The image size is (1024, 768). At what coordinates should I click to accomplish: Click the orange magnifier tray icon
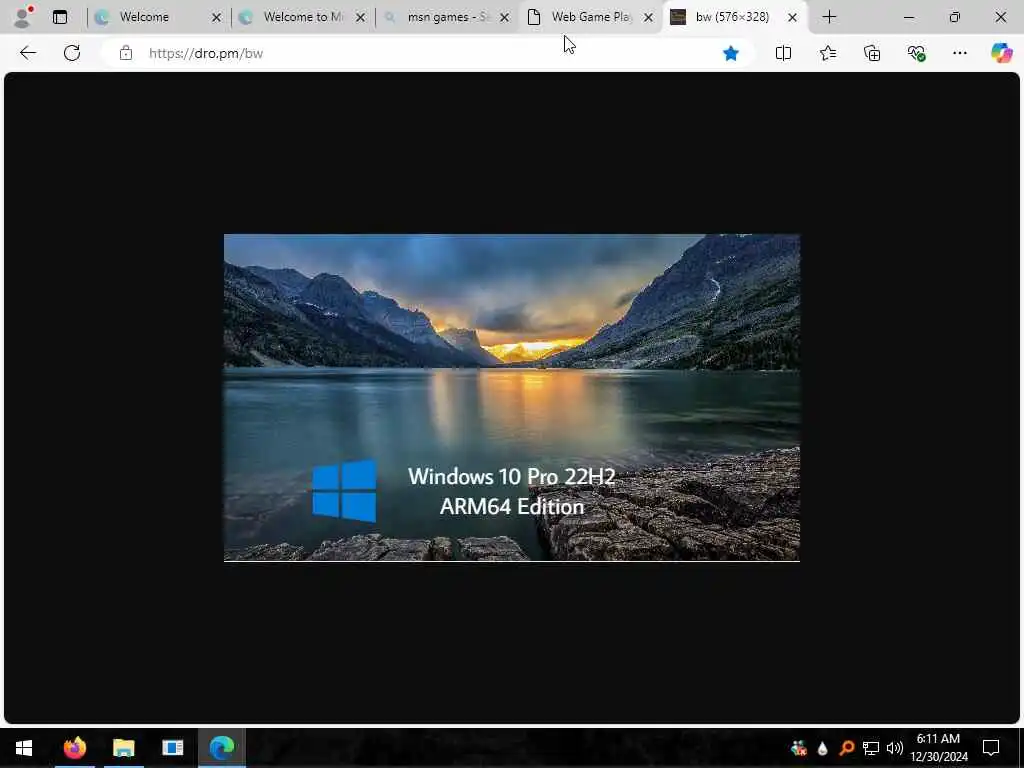[x=846, y=748]
